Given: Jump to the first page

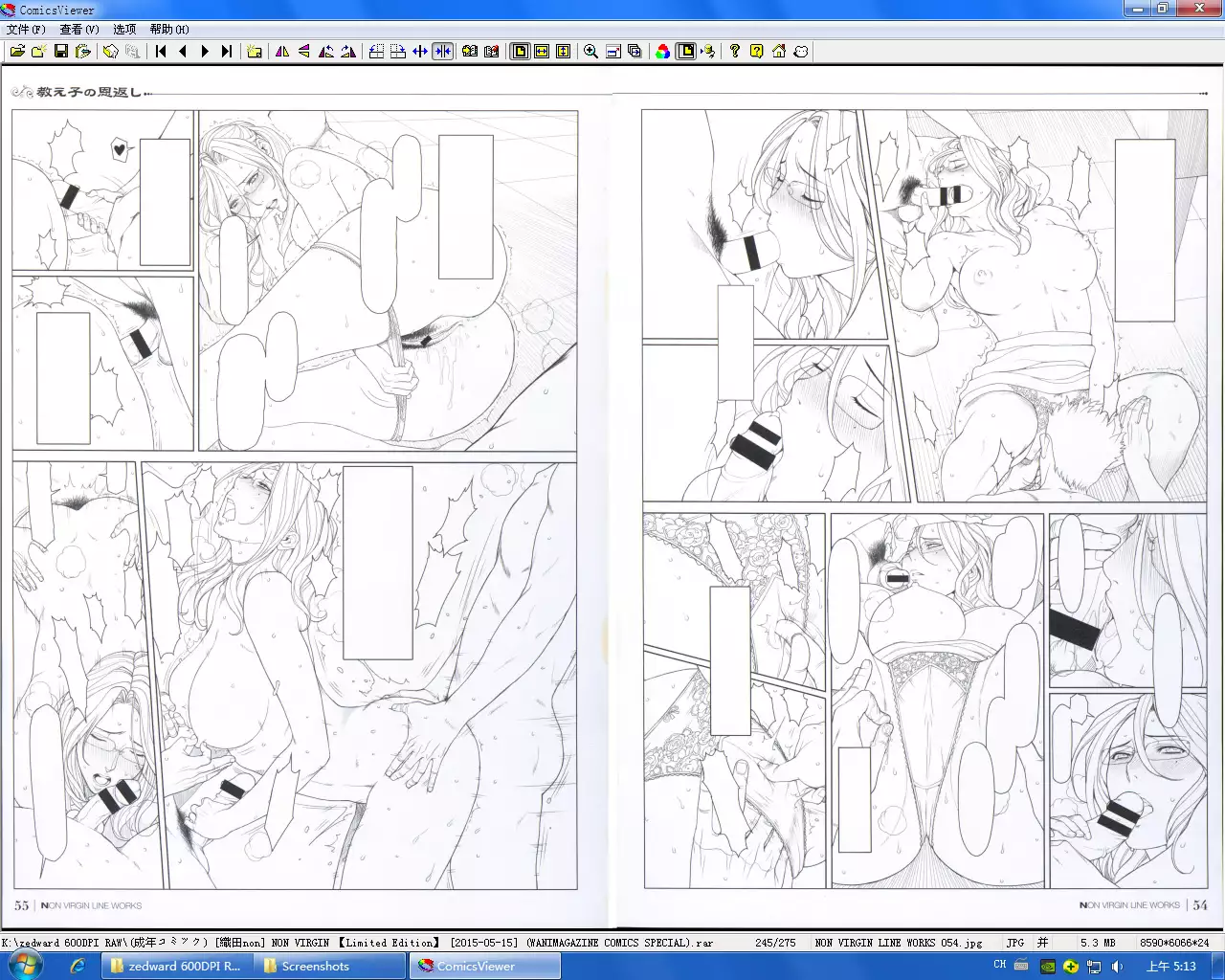Looking at the screenshot, I should coord(161,52).
